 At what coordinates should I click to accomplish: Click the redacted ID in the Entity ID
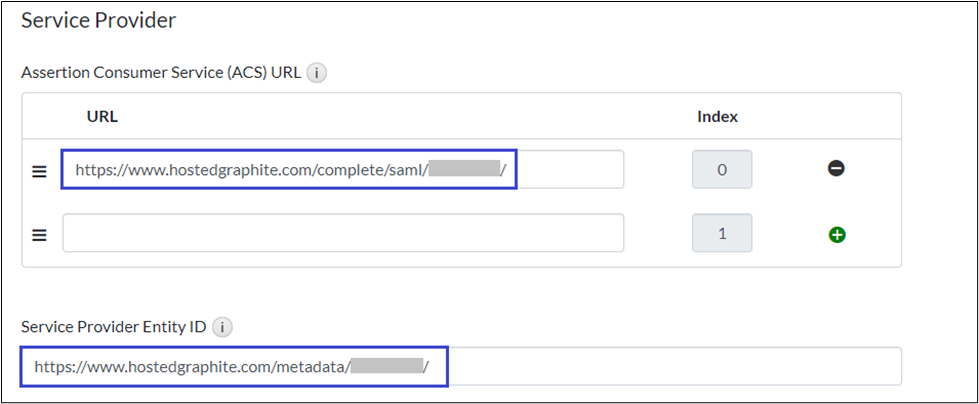(387, 367)
